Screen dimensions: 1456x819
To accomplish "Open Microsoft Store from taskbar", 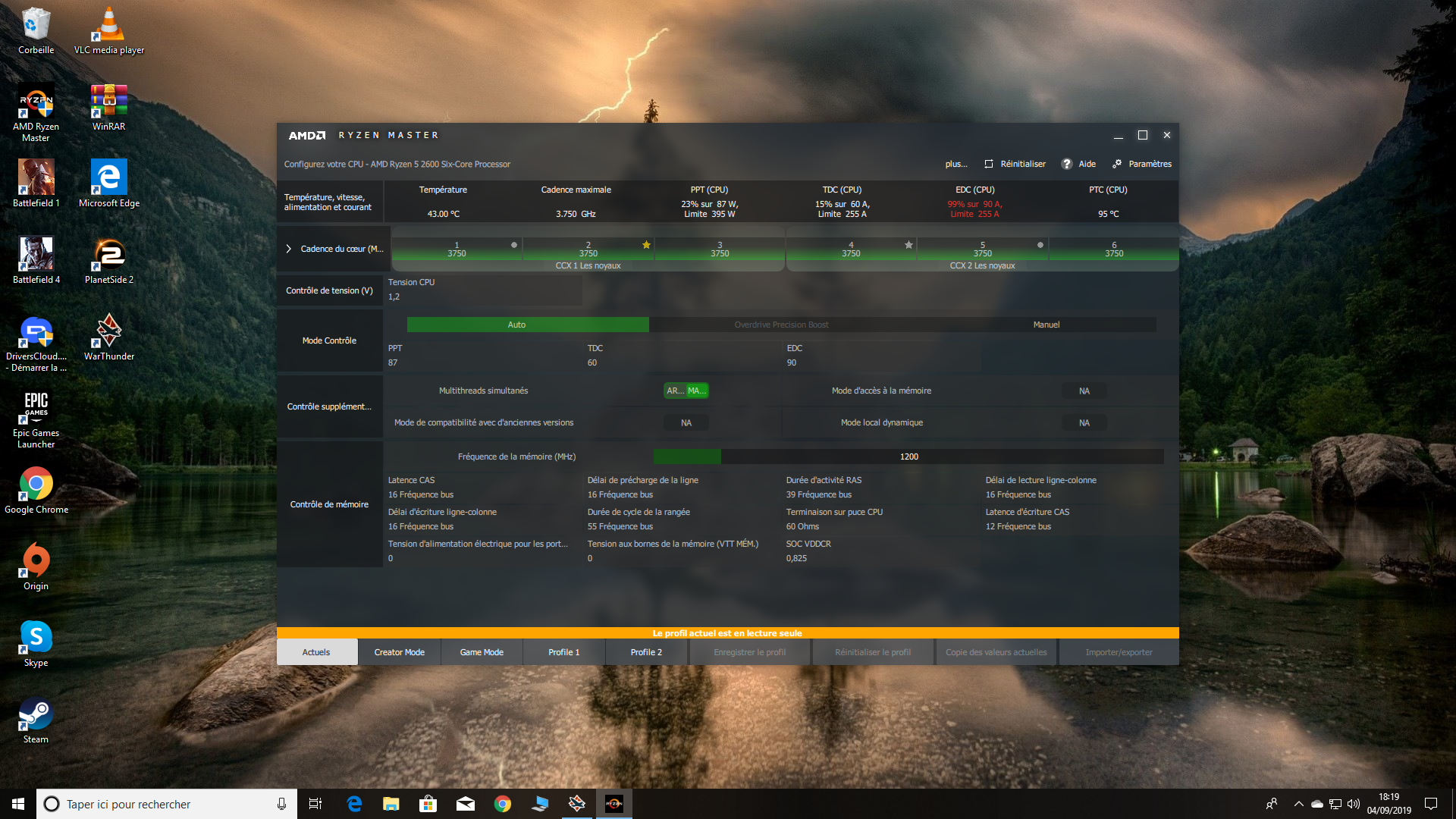I will pyautogui.click(x=428, y=804).
